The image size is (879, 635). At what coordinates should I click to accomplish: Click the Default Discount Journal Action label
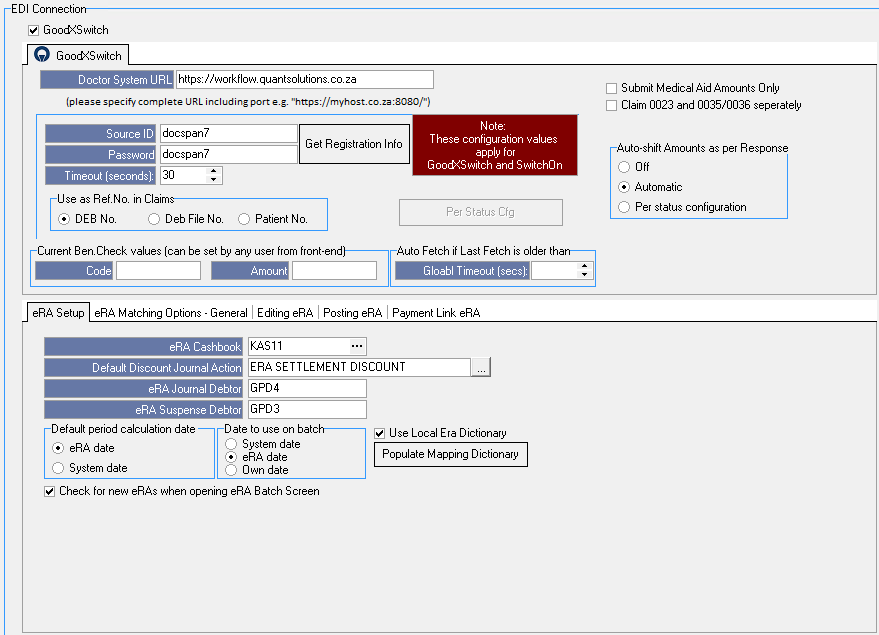[x=143, y=368]
